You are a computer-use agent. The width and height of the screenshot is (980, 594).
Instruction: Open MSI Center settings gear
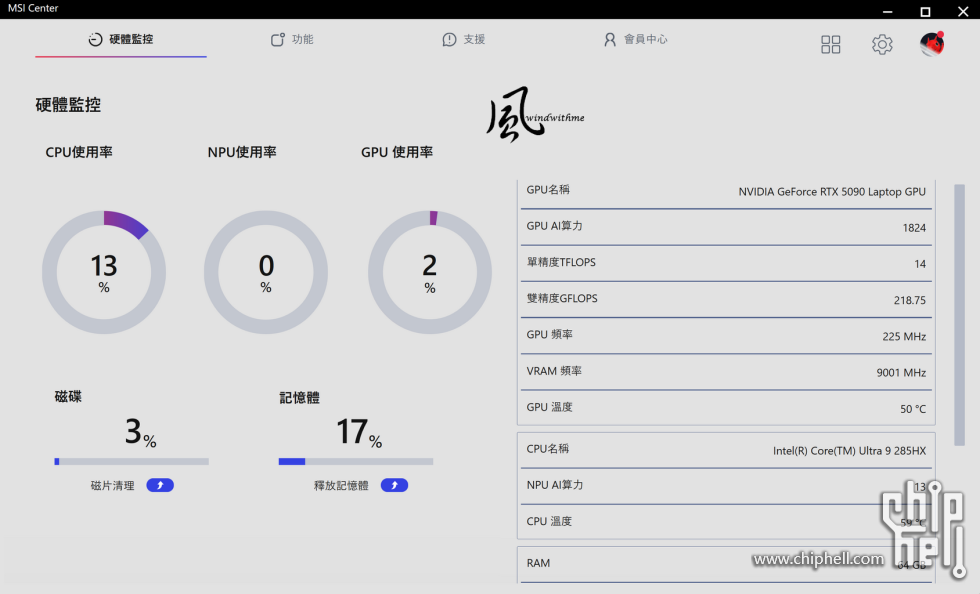coord(882,44)
